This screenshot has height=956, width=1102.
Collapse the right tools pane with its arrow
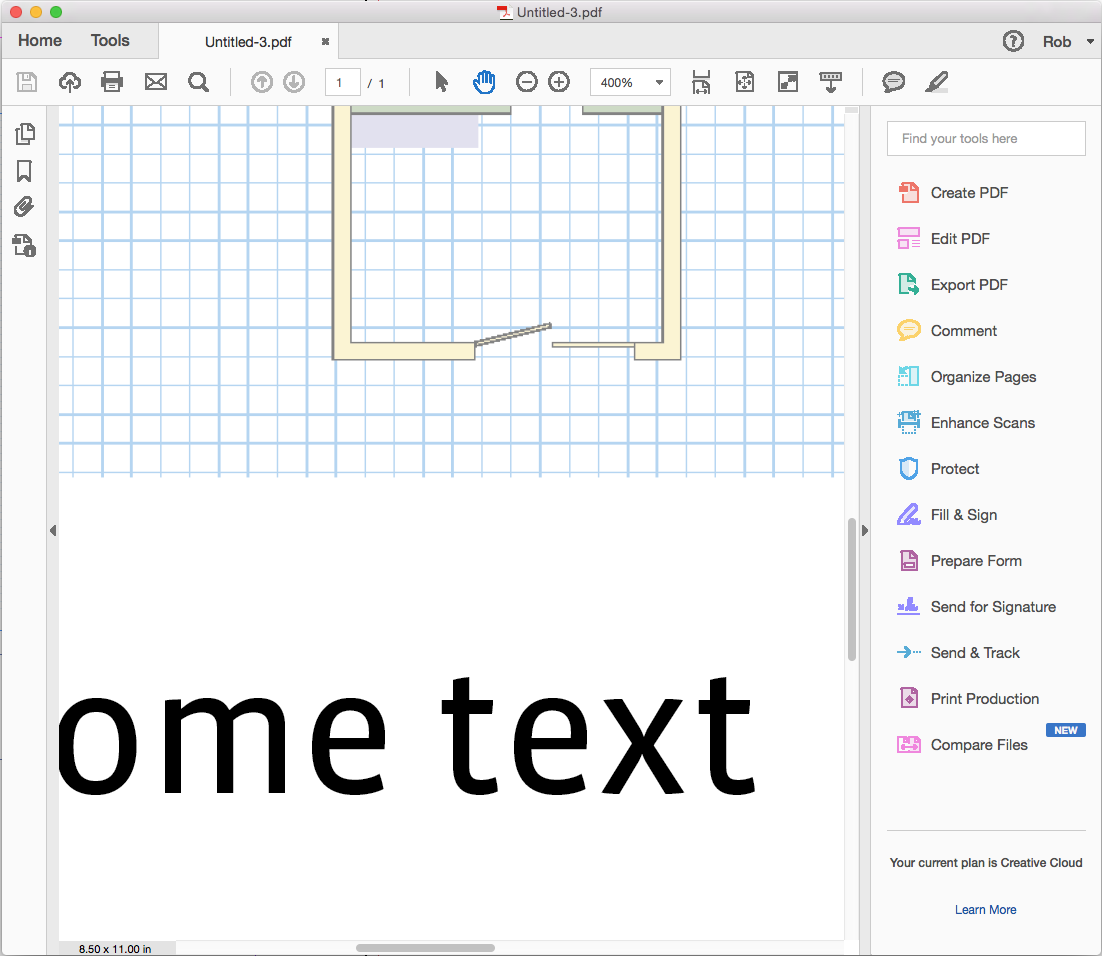[x=864, y=530]
